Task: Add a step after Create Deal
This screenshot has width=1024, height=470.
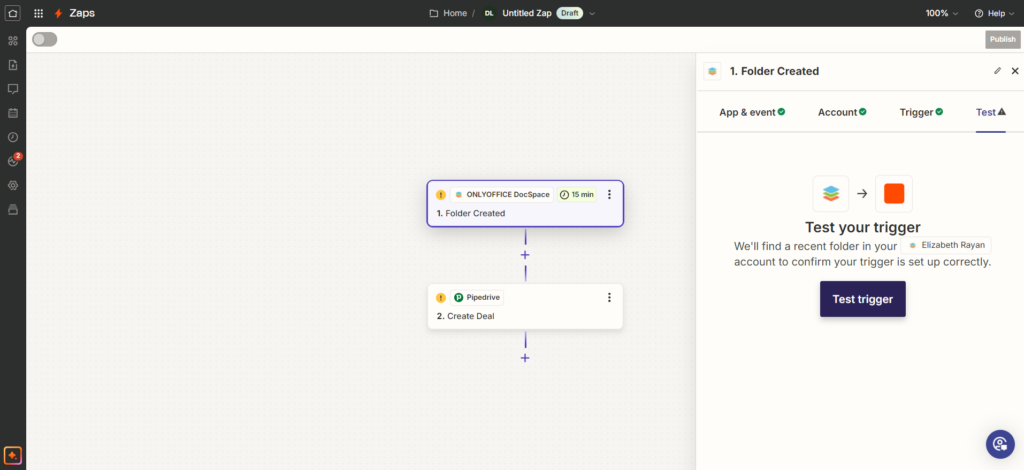Action: (x=525, y=358)
